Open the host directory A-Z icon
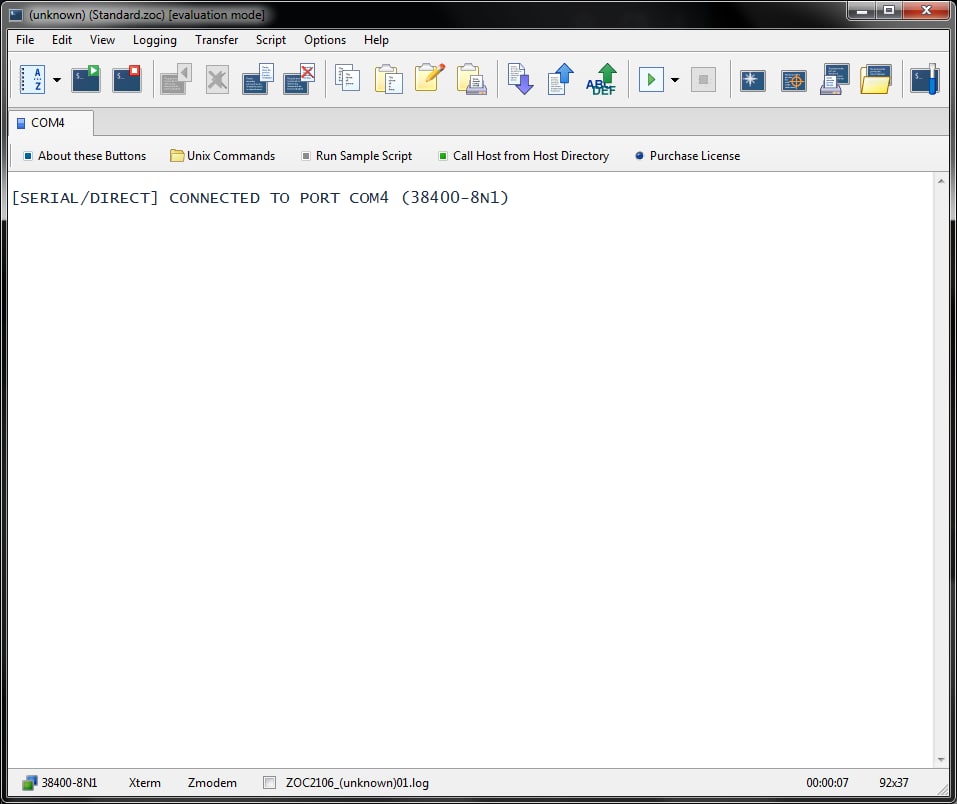This screenshot has height=804, width=957. pos(32,79)
